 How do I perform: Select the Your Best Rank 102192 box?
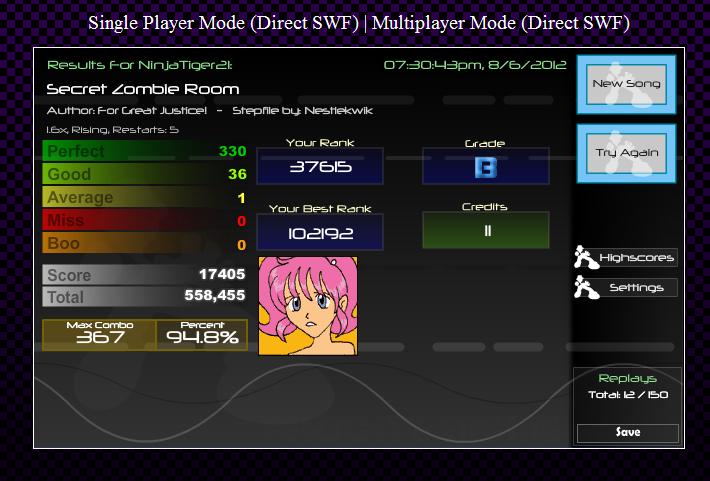[x=320, y=232]
